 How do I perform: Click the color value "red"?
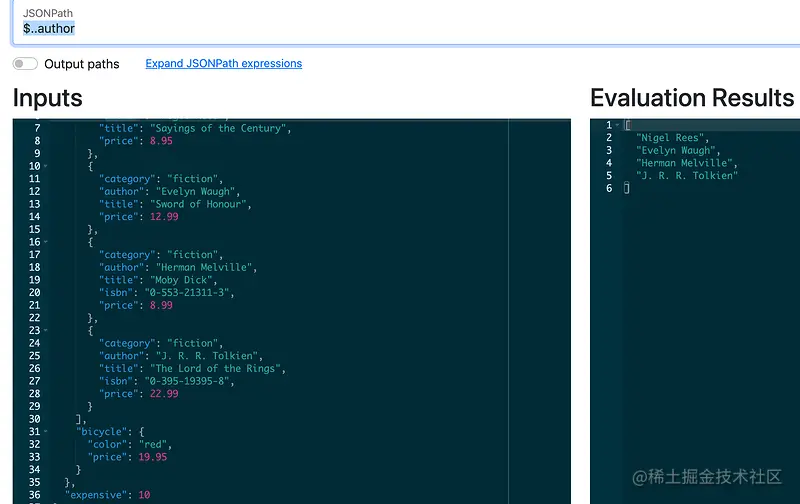tap(153, 444)
